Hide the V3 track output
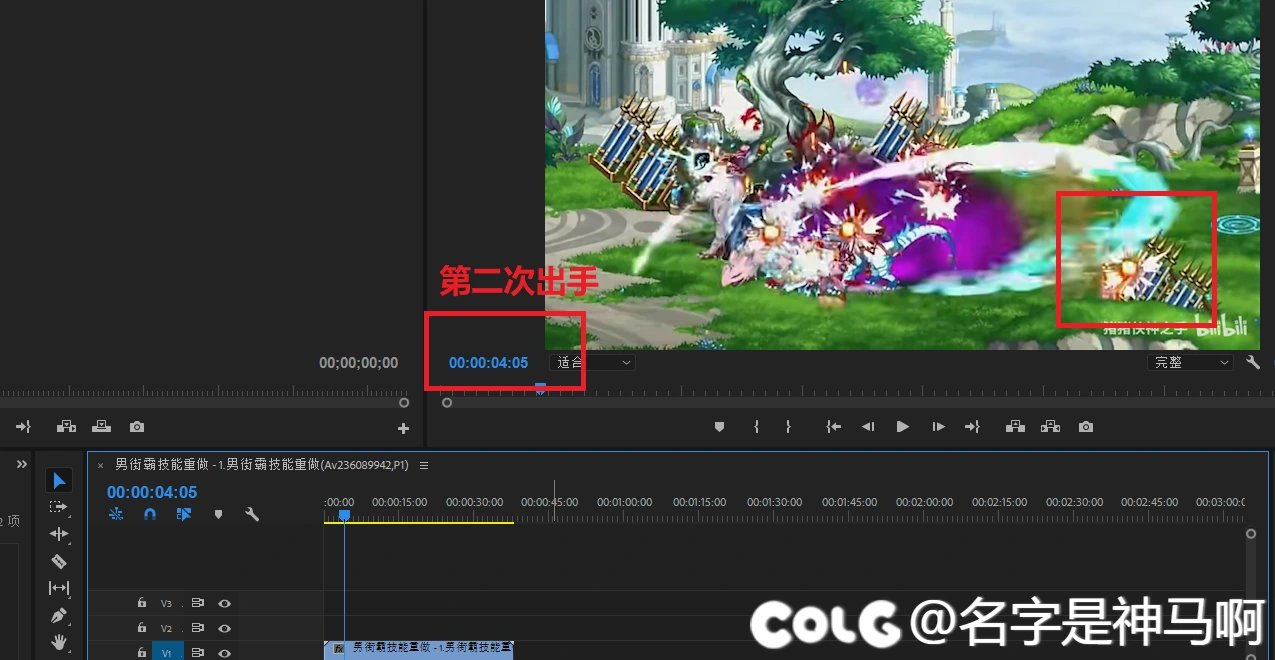 (225, 603)
